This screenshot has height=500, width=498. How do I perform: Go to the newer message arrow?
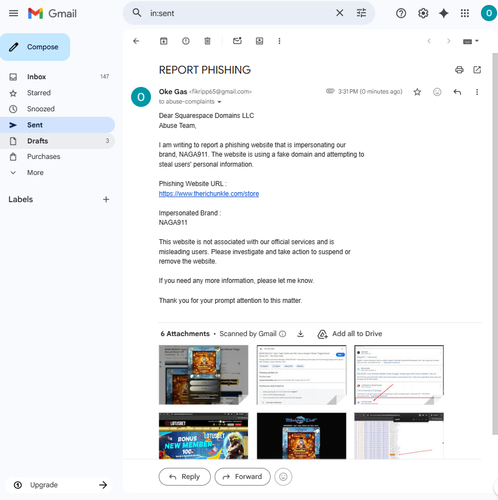[x=429, y=41]
